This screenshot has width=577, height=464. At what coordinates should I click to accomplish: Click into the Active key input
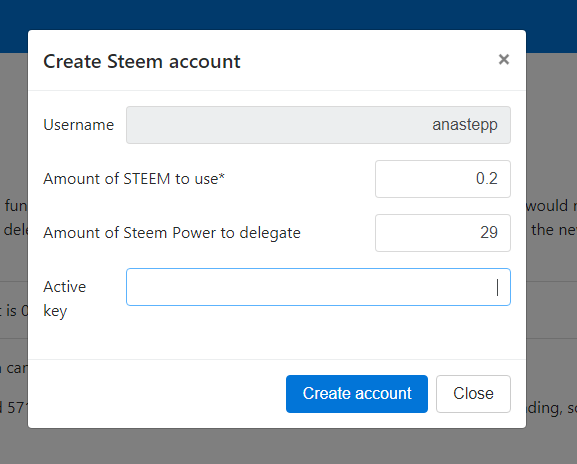click(x=318, y=287)
